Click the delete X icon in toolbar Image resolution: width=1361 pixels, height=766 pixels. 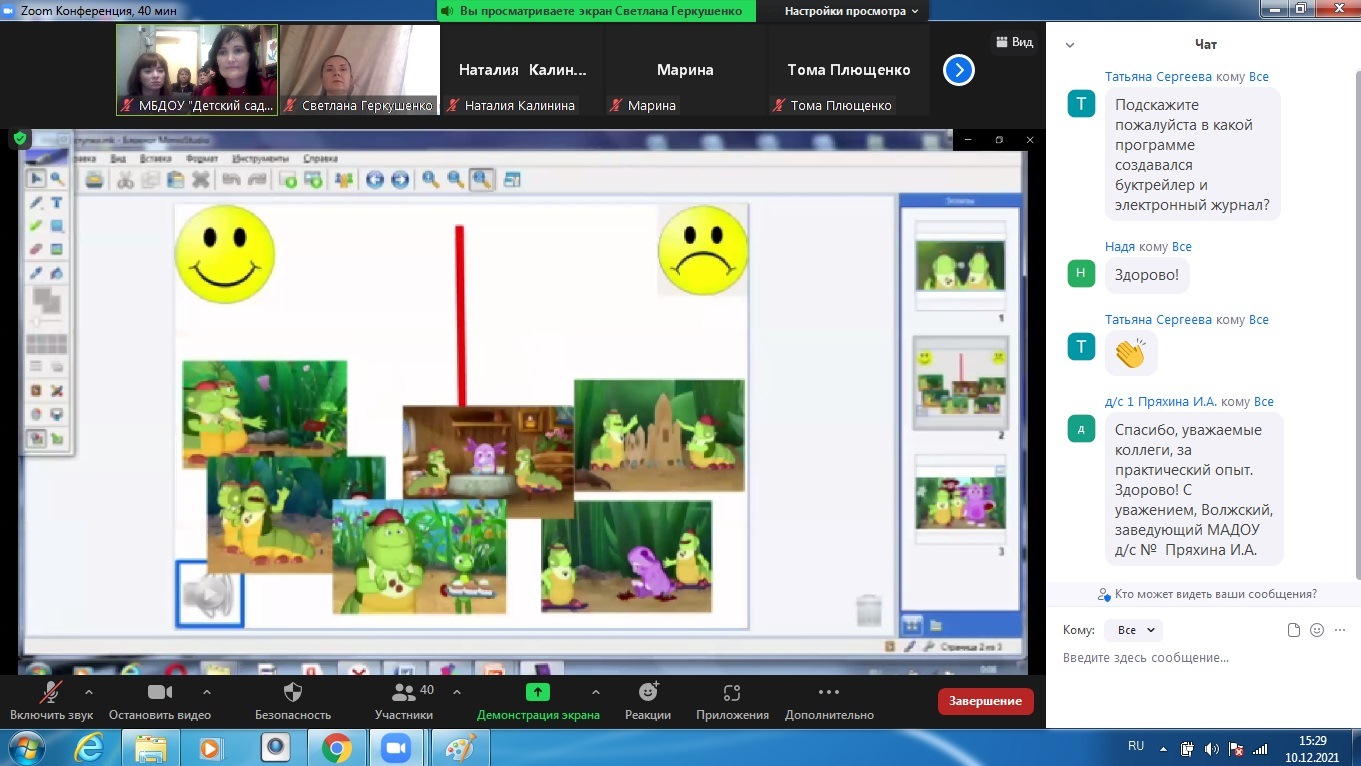pyautogui.click(x=201, y=180)
